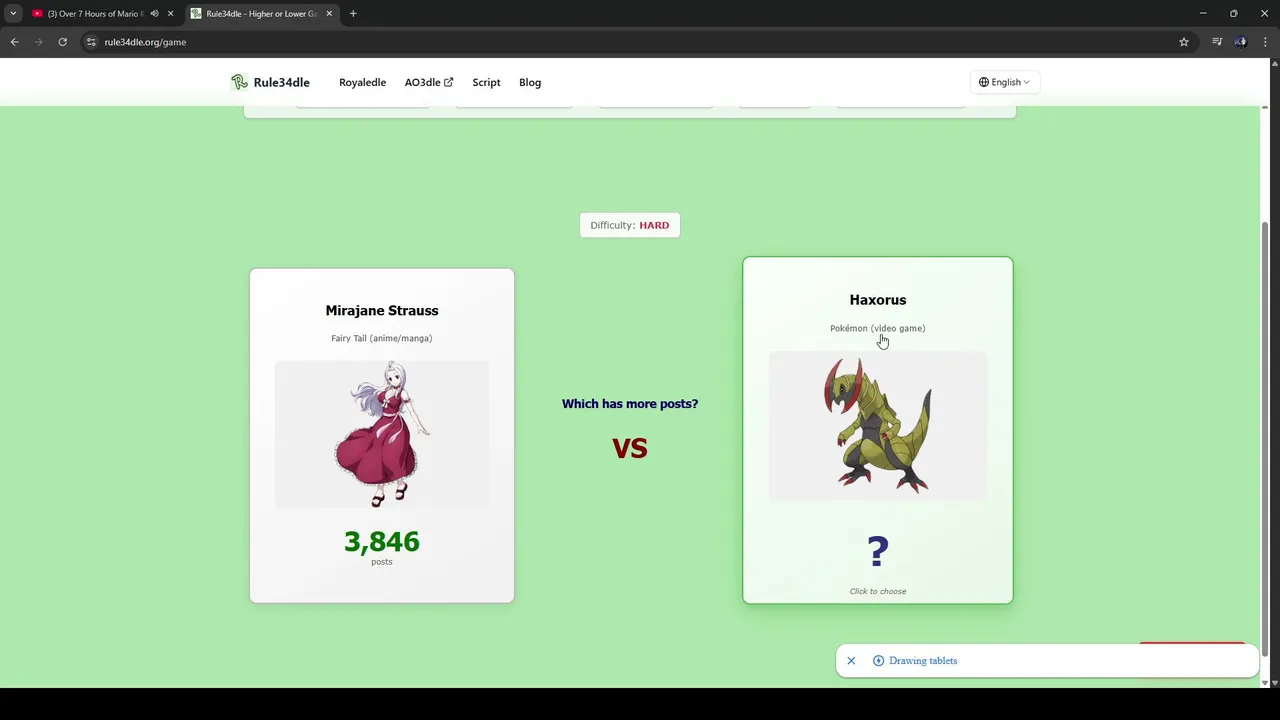The image size is (1280, 720).
Task: Go to the Script page
Action: pyautogui.click(x=486, y=82)
